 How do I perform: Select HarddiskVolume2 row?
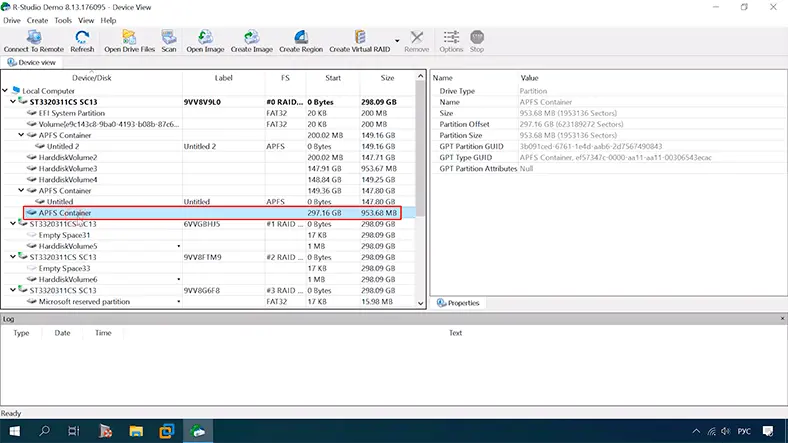point(208,157)
